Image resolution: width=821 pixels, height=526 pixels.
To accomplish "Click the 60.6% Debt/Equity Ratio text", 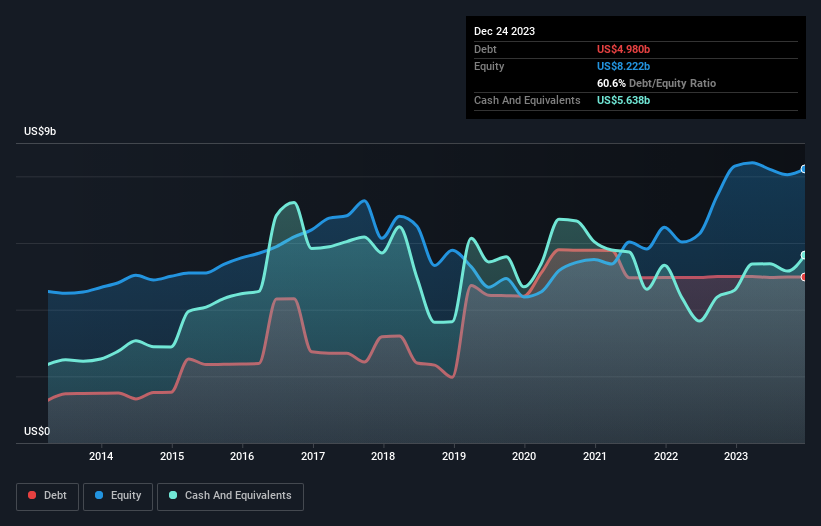I will click(x=656, y=83).
